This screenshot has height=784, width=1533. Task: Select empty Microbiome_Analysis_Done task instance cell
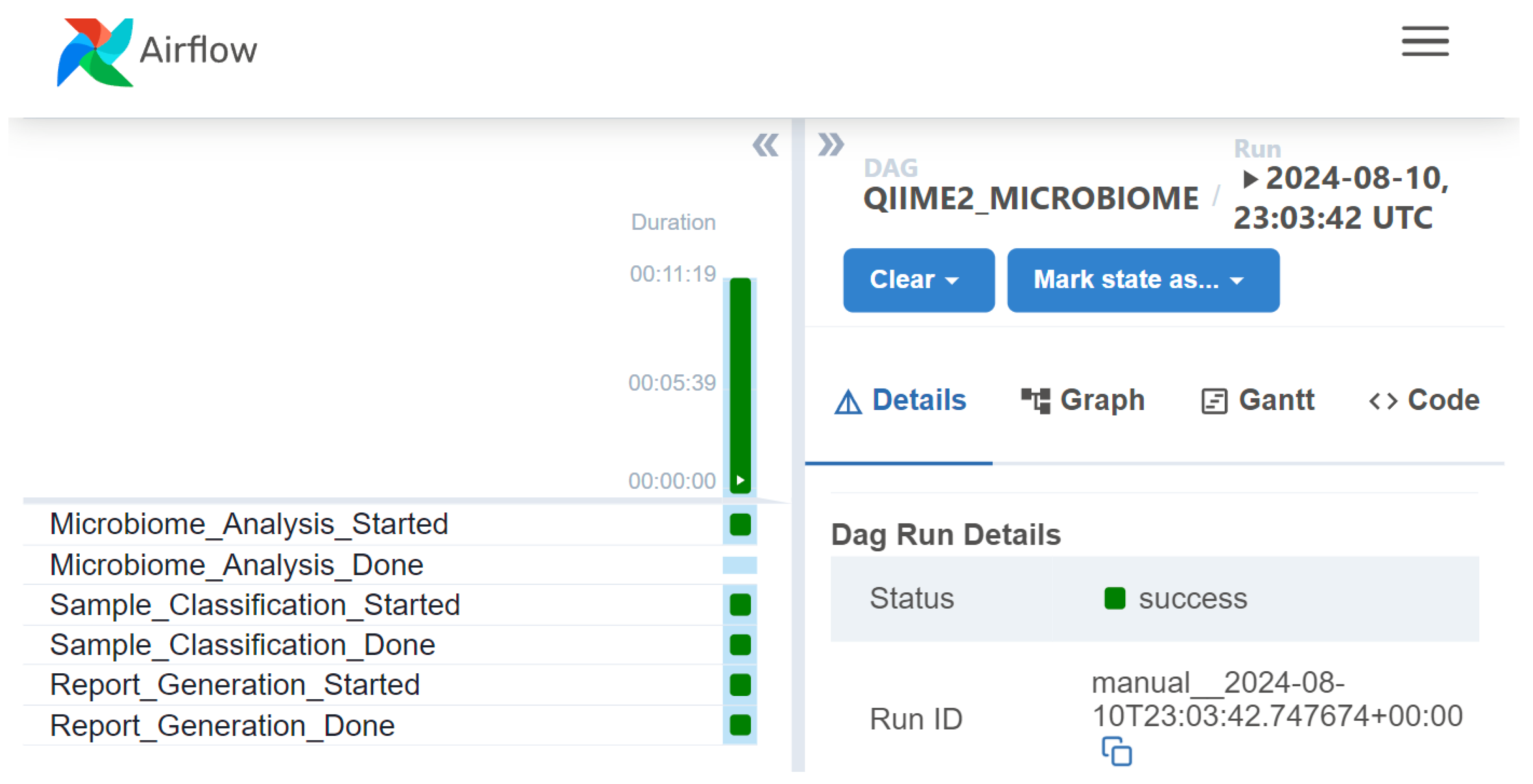(x=740, y=564)
